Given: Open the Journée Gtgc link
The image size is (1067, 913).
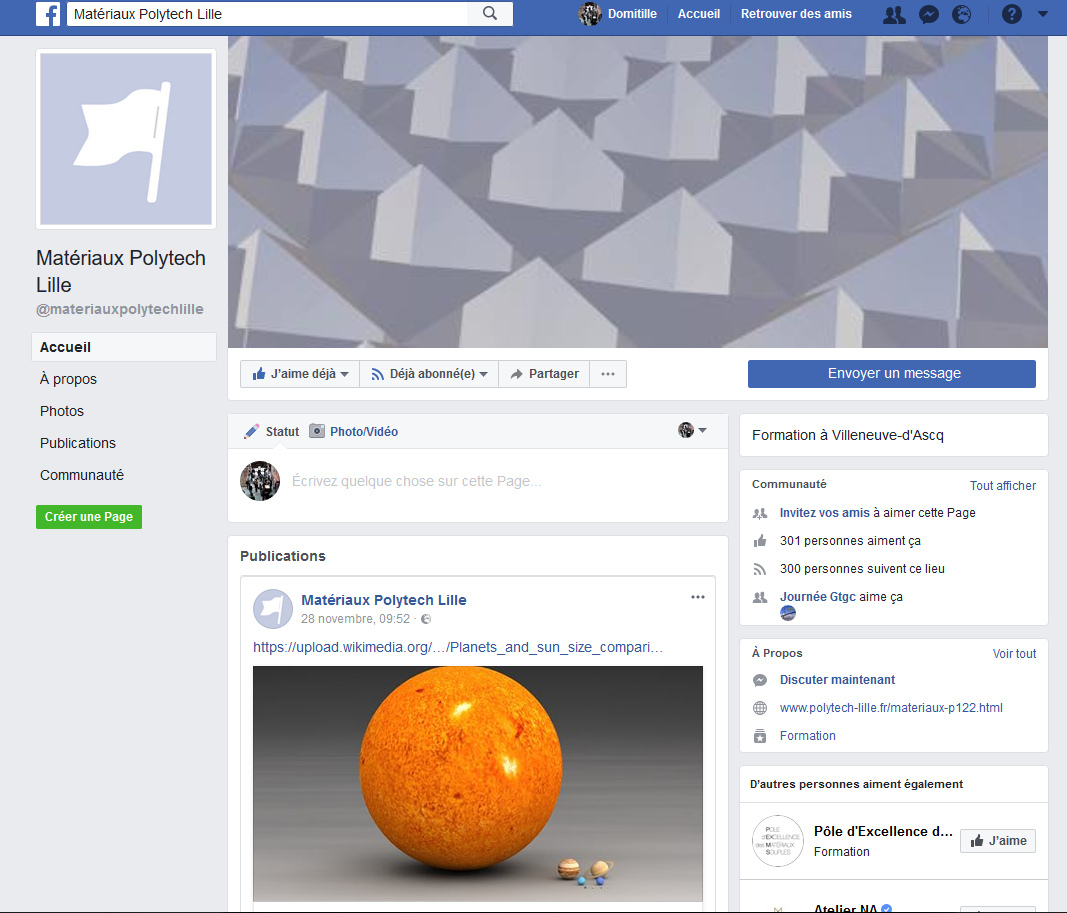Looking at the screenshot, I should pyautogui.click(x=818, y=597).
